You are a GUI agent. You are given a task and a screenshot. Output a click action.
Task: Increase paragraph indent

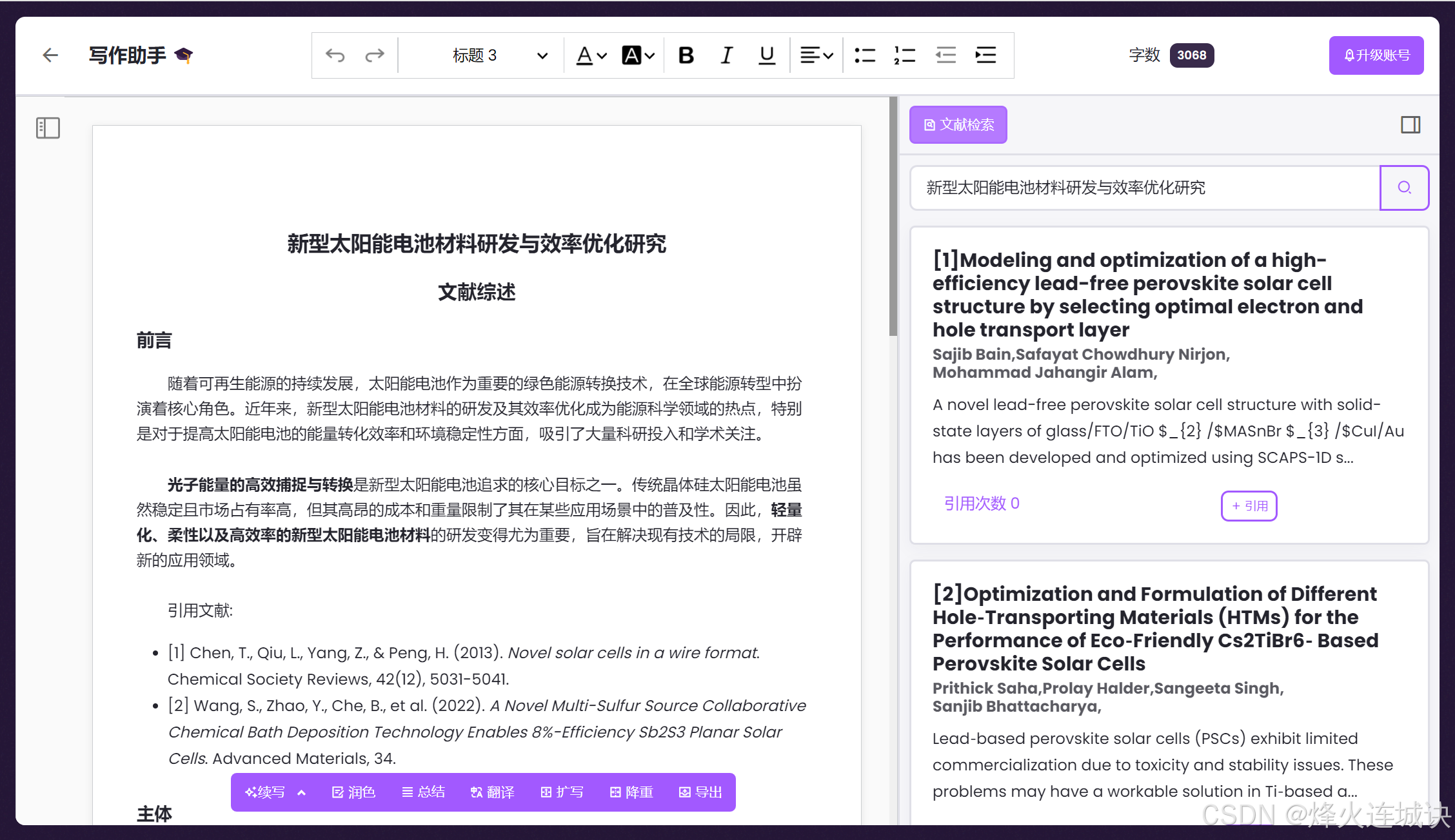point(985,55)
